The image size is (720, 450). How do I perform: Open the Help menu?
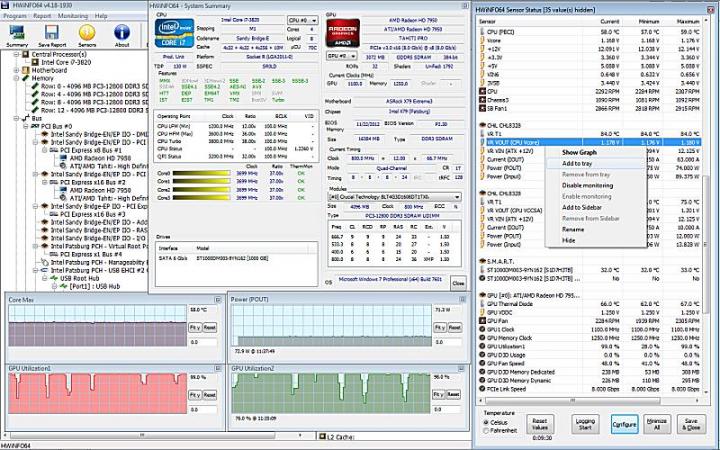(101, 16)
